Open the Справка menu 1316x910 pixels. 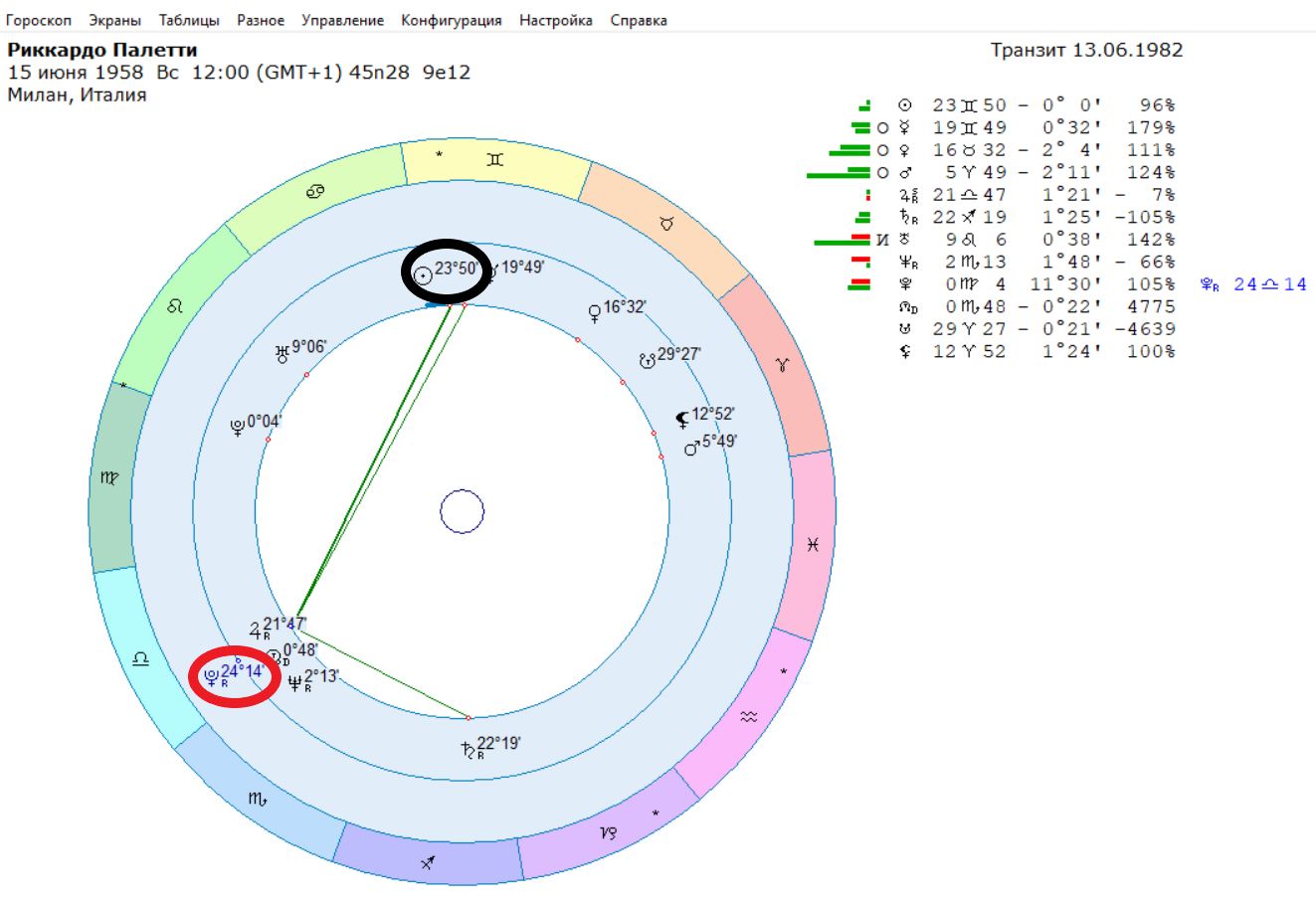[638, 20]
